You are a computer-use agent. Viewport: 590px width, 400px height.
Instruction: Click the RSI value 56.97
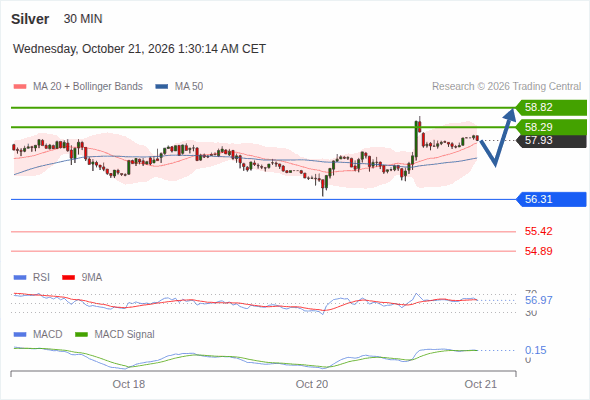[x=538, y=300]
